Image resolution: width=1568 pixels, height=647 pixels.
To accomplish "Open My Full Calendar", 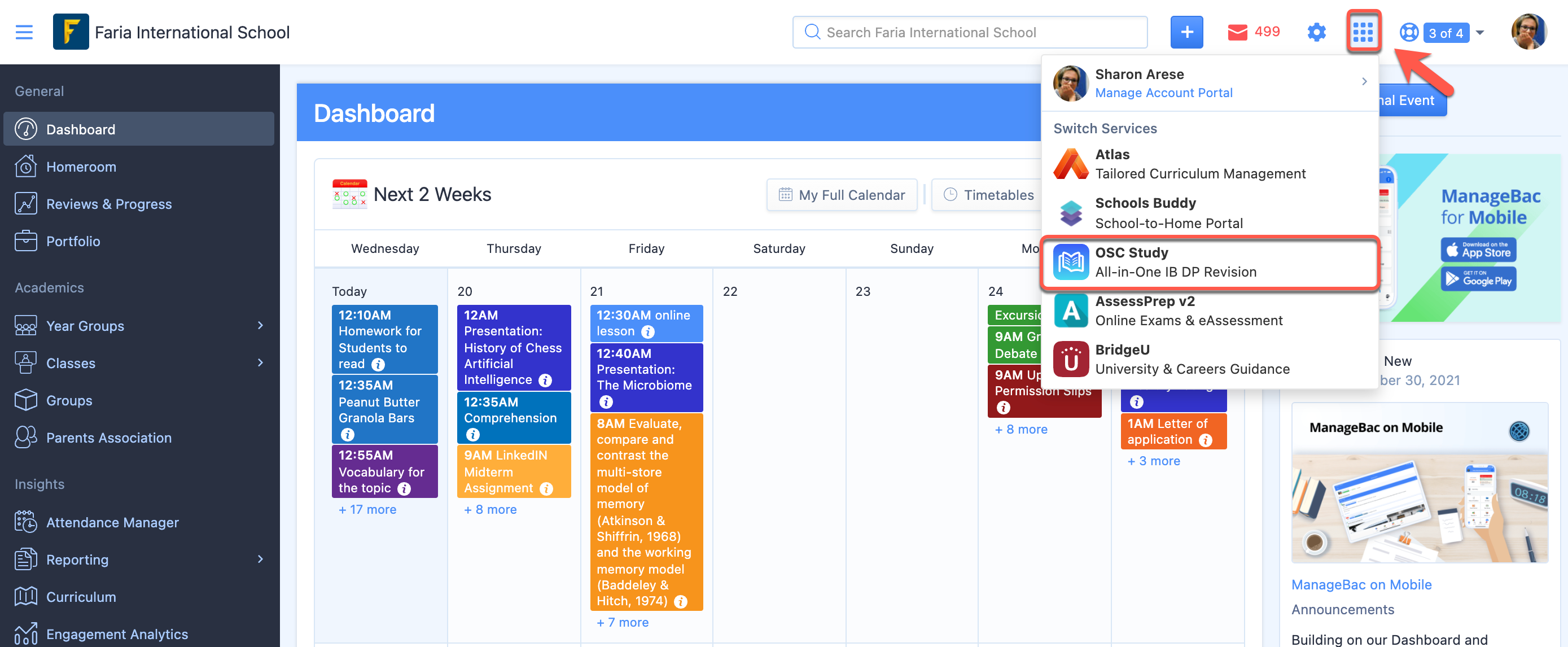I will [841, 195].
